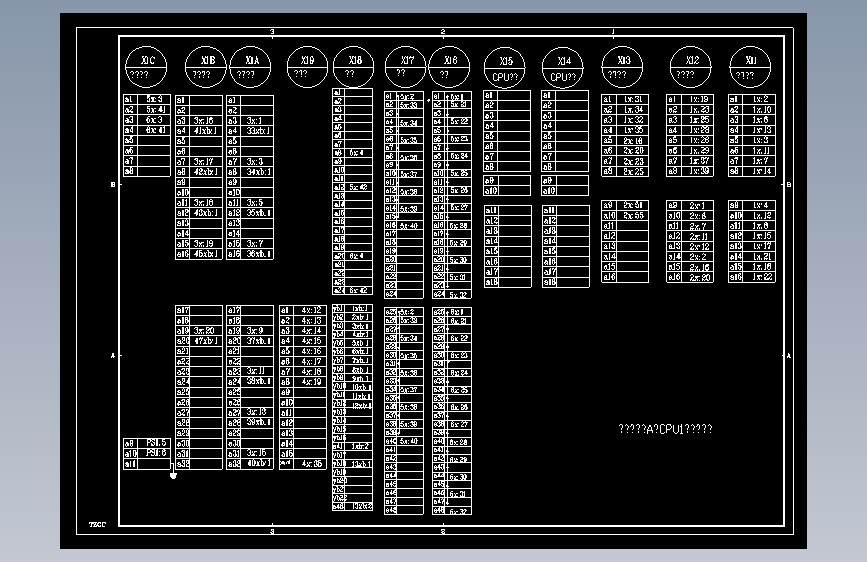Click cell 1x:34 in X13 row a2

point(633,110)
